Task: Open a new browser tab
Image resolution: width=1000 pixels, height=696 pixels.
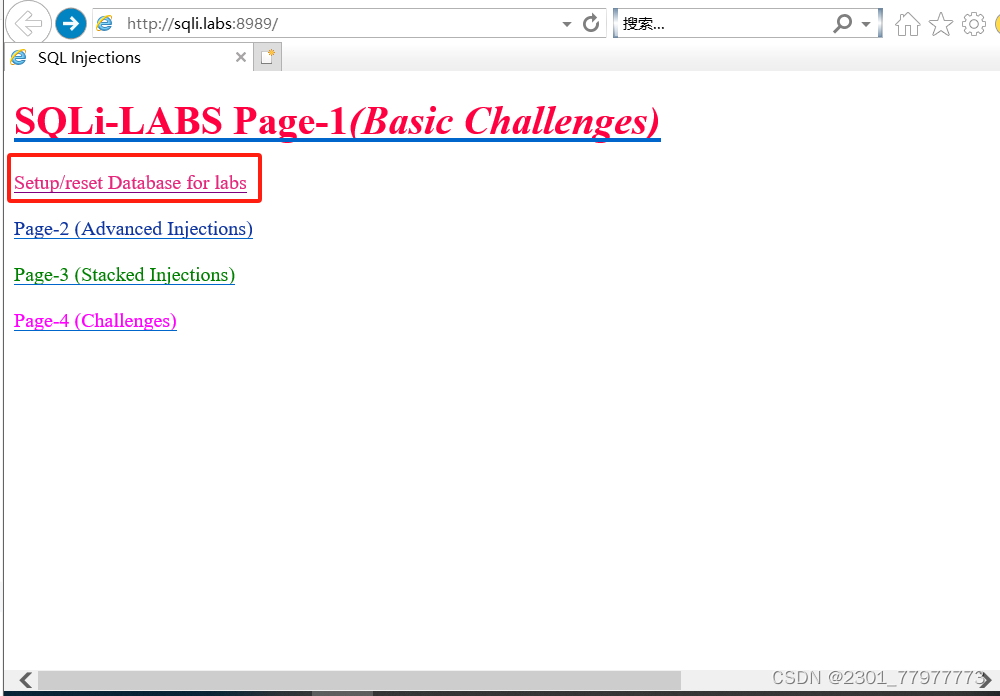Action: pos(267,57)
